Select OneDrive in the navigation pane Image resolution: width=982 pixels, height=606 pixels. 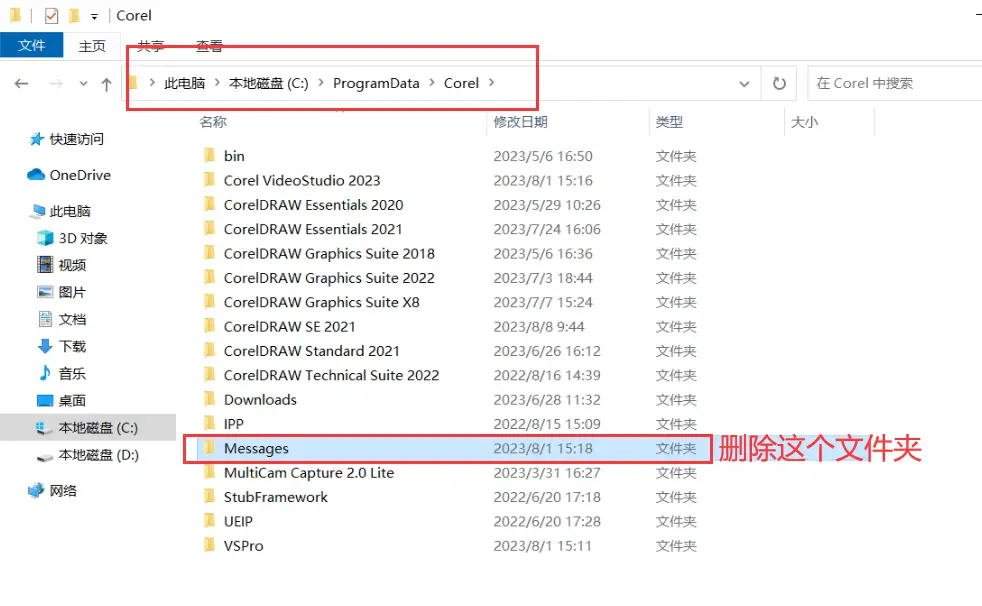tap(80, 175)
